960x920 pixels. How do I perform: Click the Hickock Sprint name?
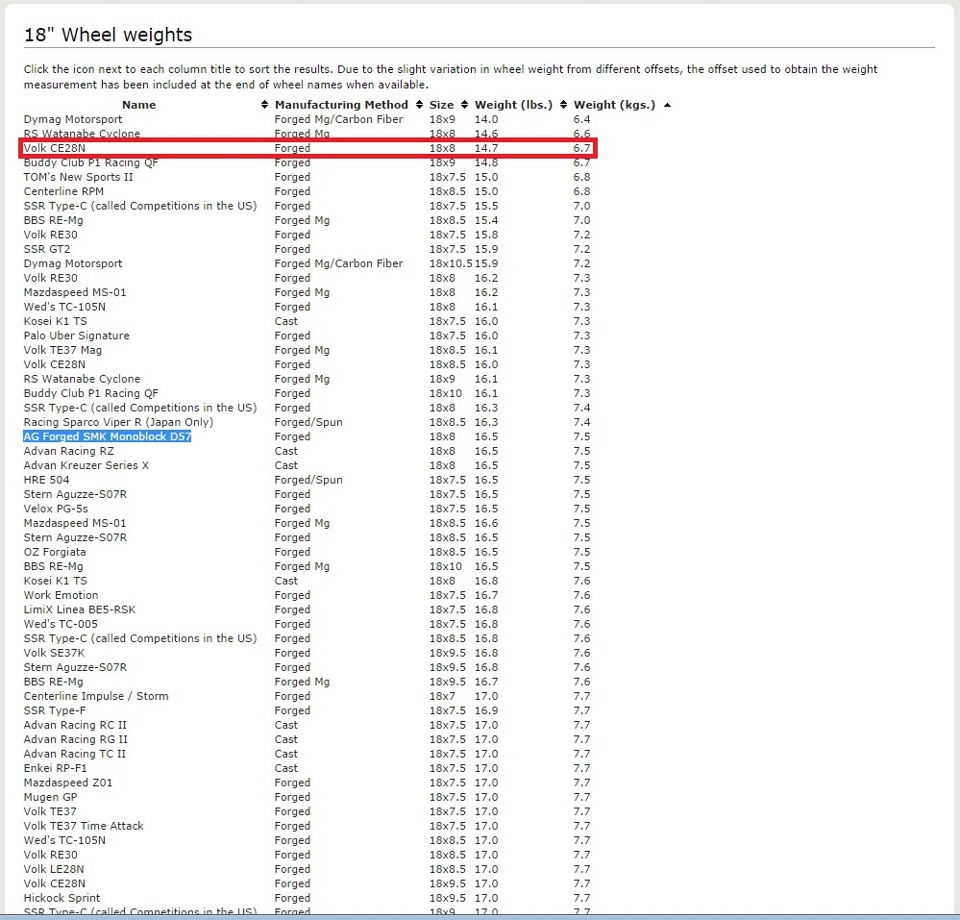click(x=62, y=898)
